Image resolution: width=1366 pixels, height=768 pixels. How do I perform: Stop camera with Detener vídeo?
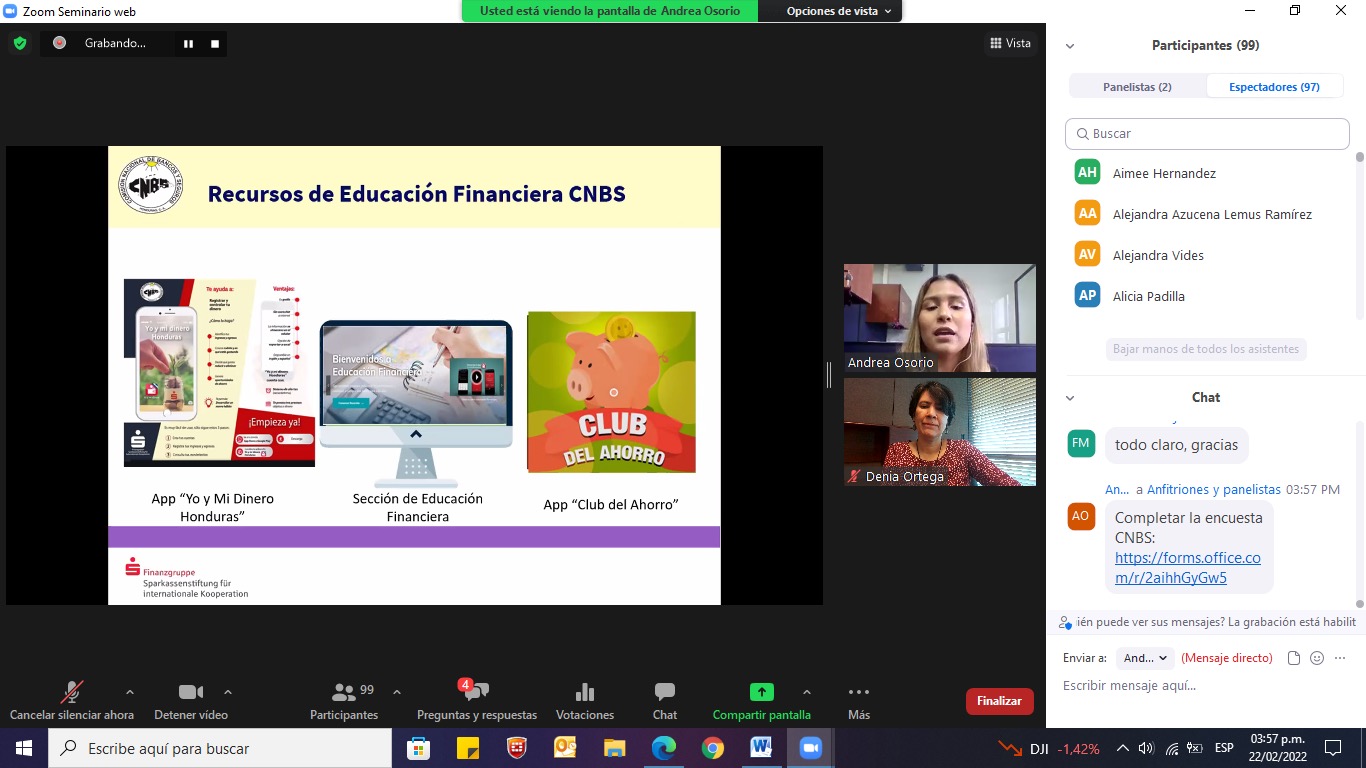click(x=191, y=701)
